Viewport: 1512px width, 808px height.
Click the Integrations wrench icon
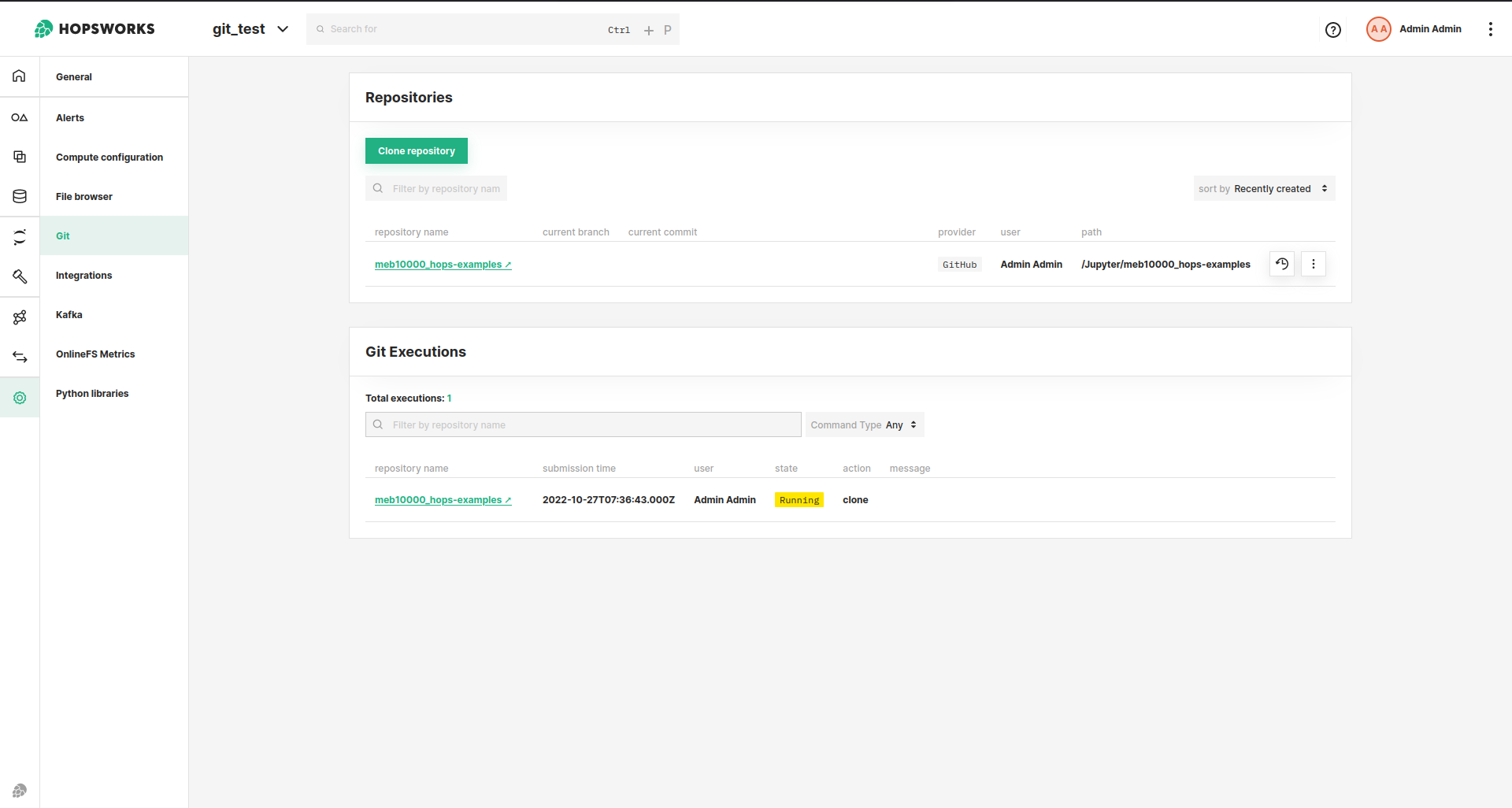pyautogui.click(x=19, y=276)
